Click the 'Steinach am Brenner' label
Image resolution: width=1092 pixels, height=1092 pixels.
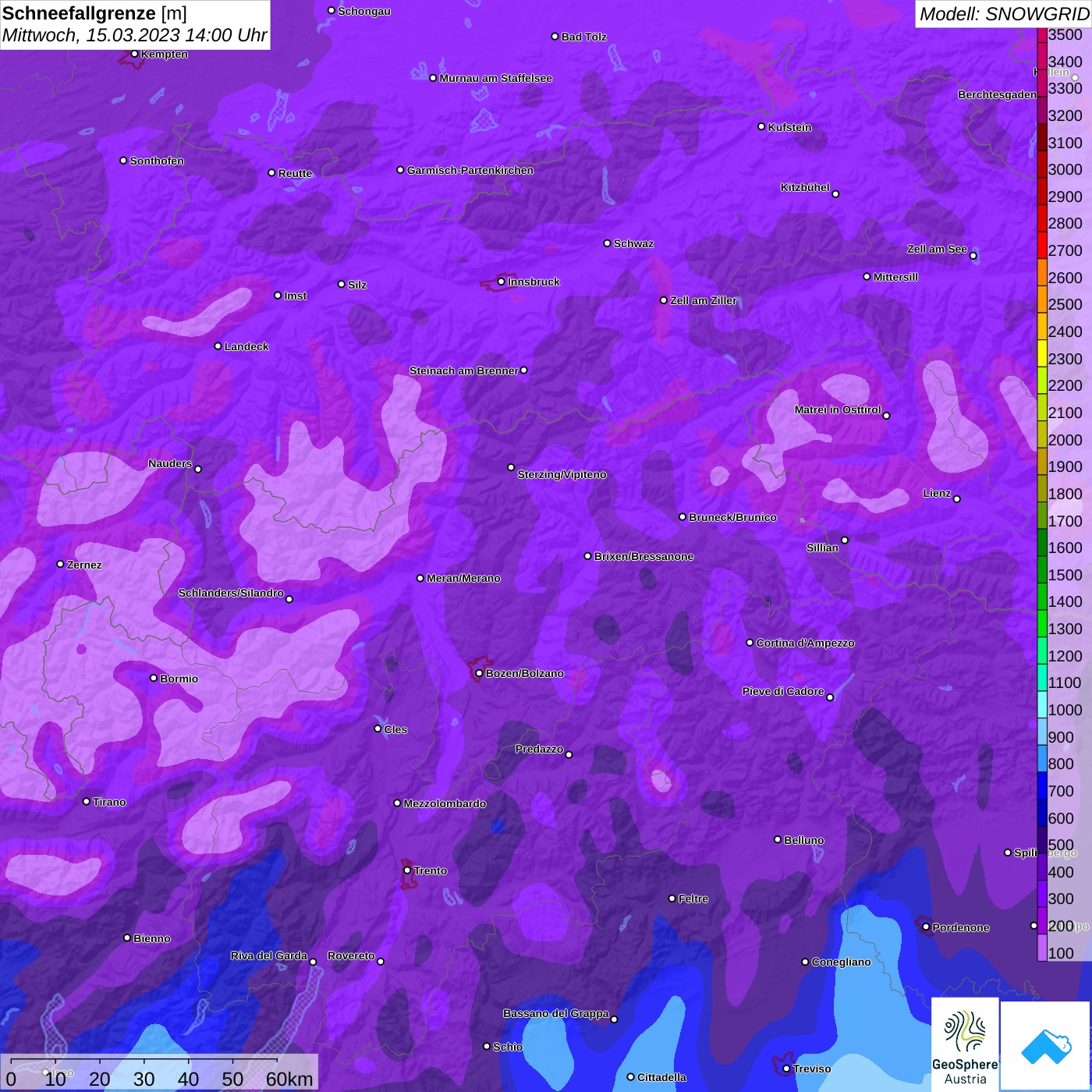[x=464, y=370]
